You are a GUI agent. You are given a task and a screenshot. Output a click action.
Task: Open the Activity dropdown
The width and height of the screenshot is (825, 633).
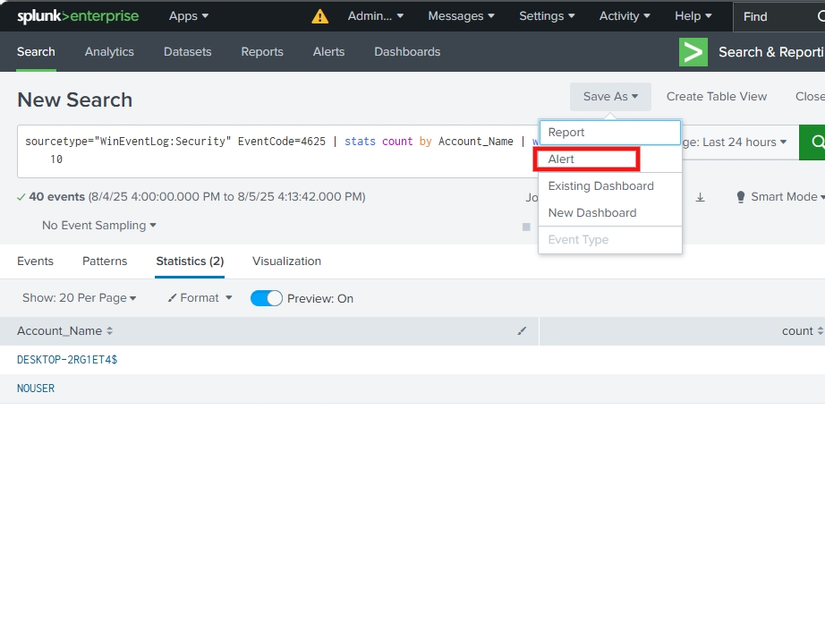(x=625, y=16)
